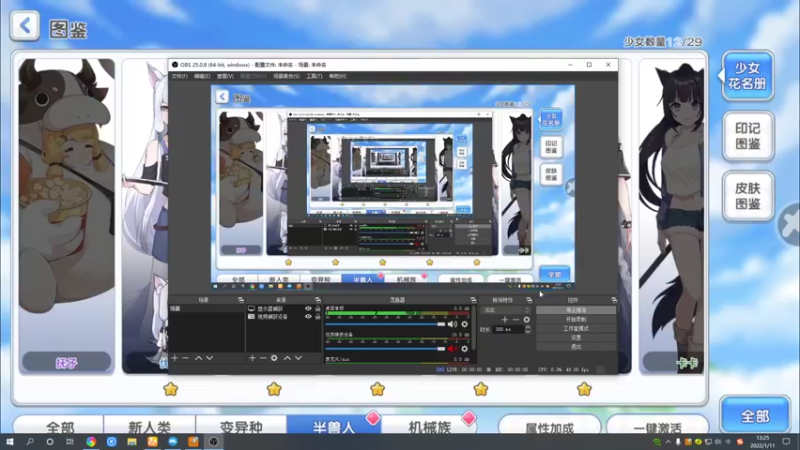Image resolution: width=800 pixels, height=450 pixels.
Task: Undock the 场景 panel
Action: 241,300
